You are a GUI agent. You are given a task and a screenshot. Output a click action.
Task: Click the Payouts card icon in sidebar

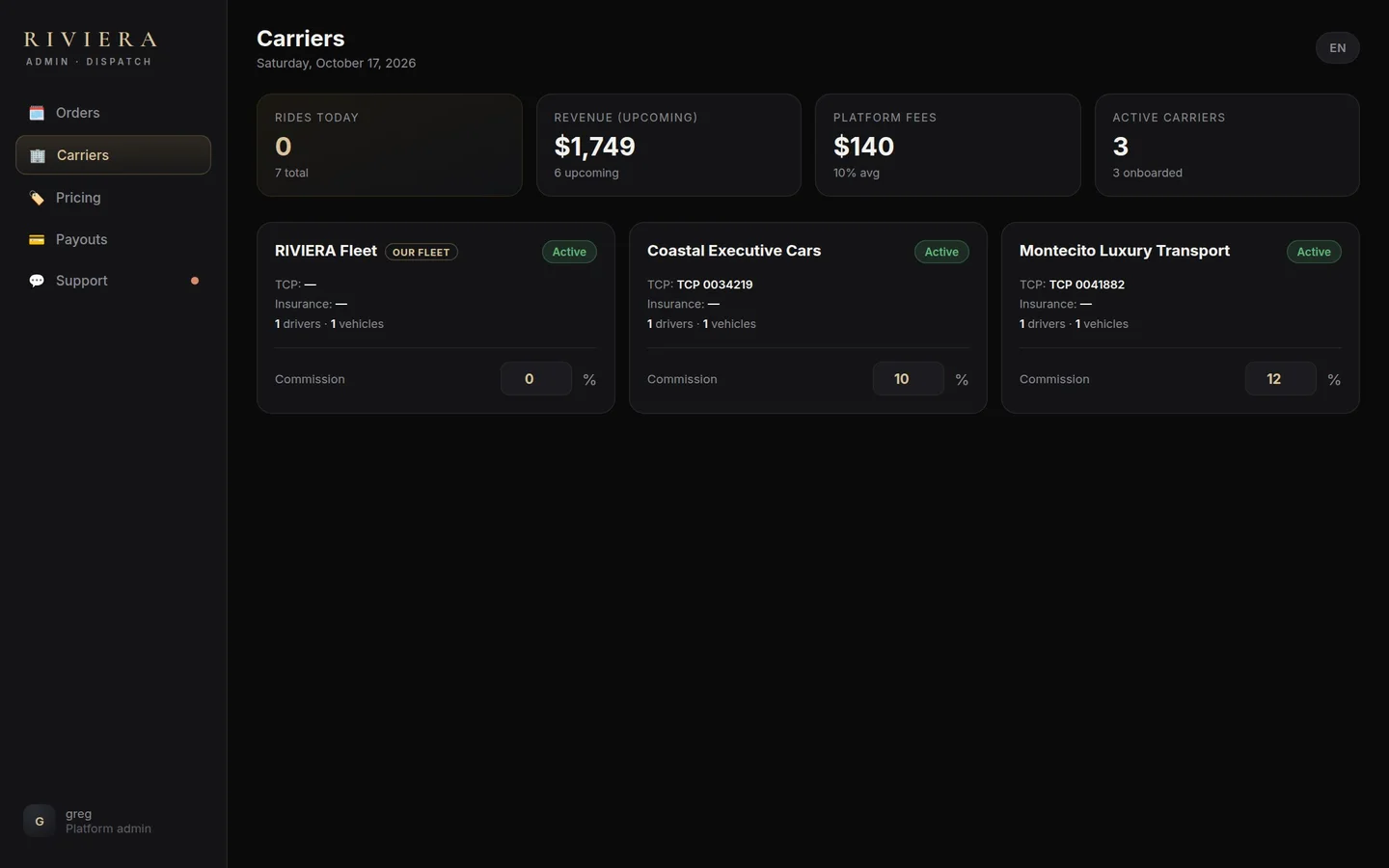[37, 239]
